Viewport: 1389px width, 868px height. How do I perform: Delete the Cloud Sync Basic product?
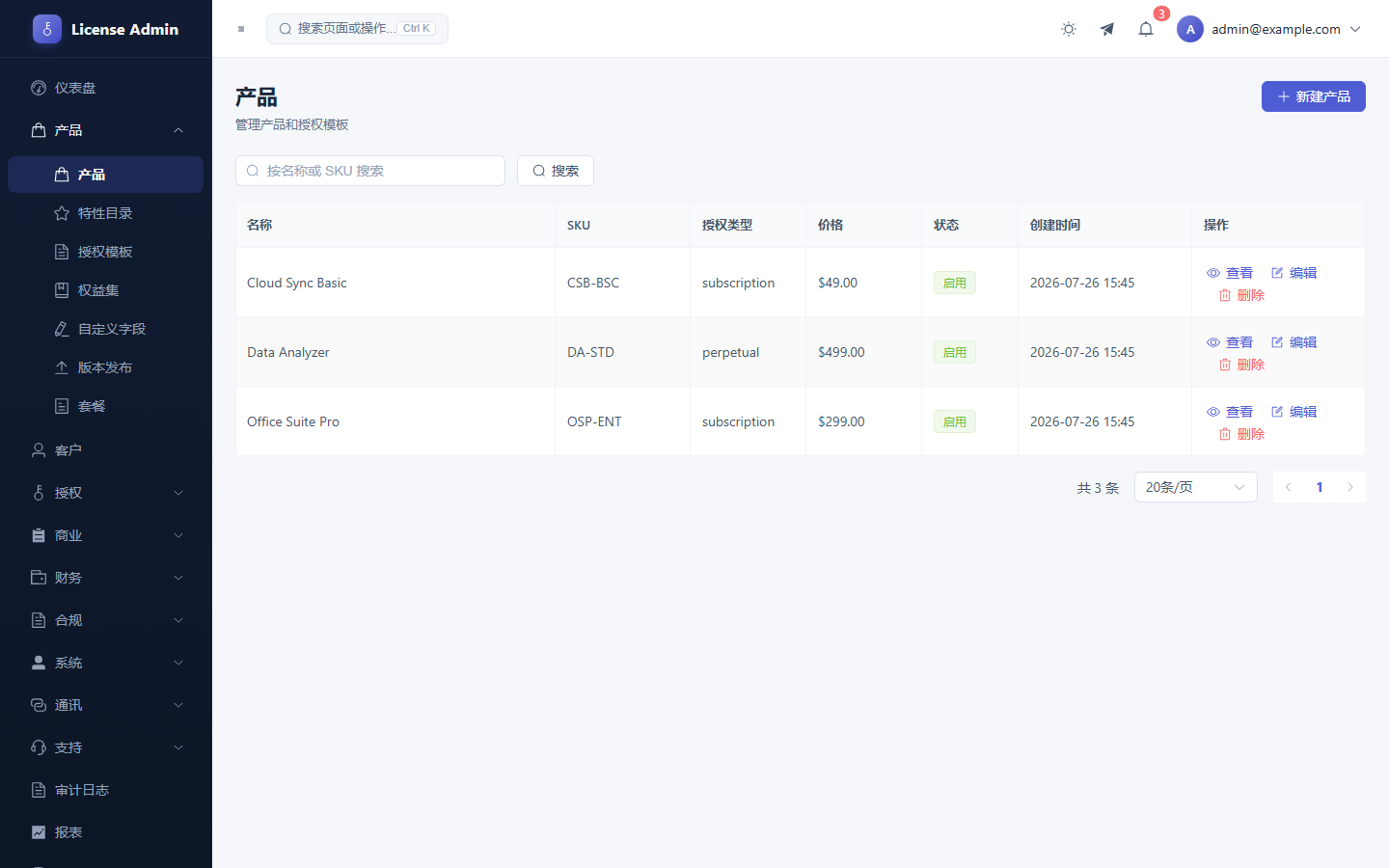click(1241, 295)
